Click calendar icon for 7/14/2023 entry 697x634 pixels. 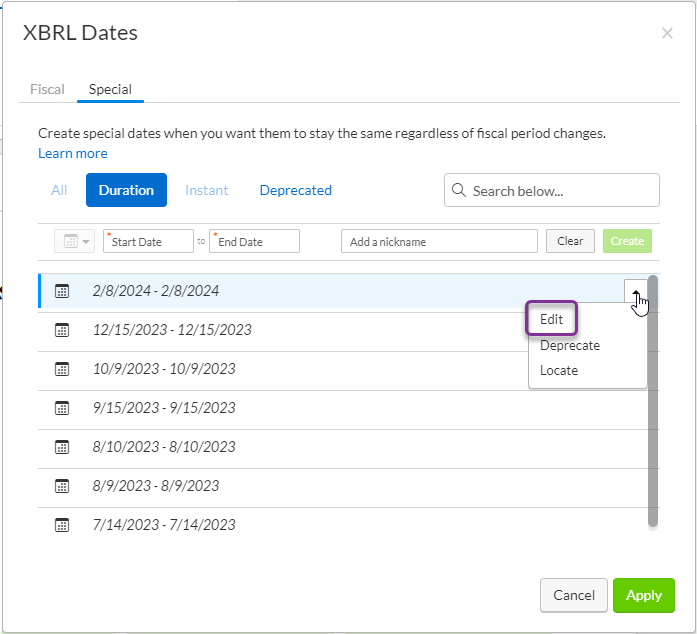(x=62, y=525)
